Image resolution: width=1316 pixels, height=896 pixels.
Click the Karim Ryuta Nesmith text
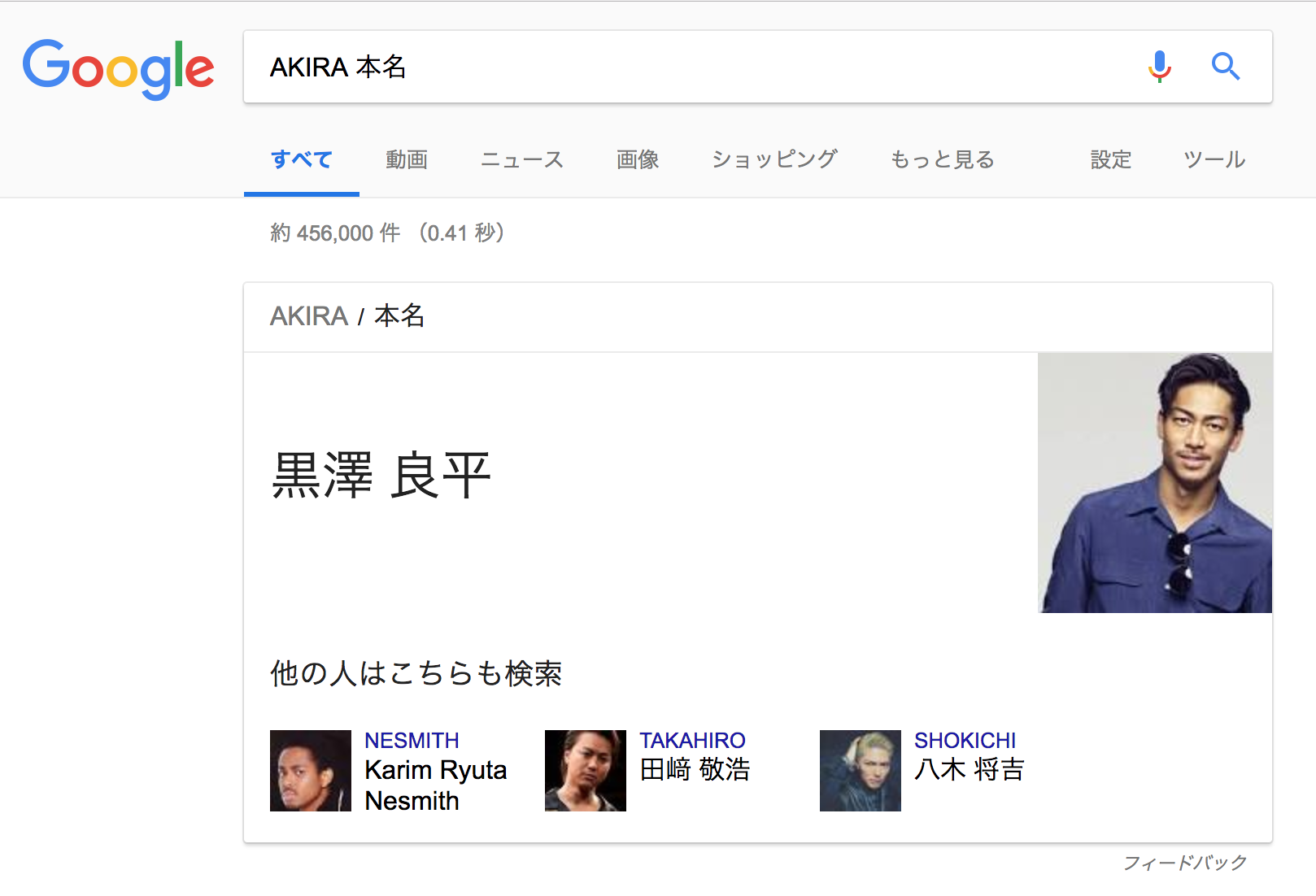[436, 785]
